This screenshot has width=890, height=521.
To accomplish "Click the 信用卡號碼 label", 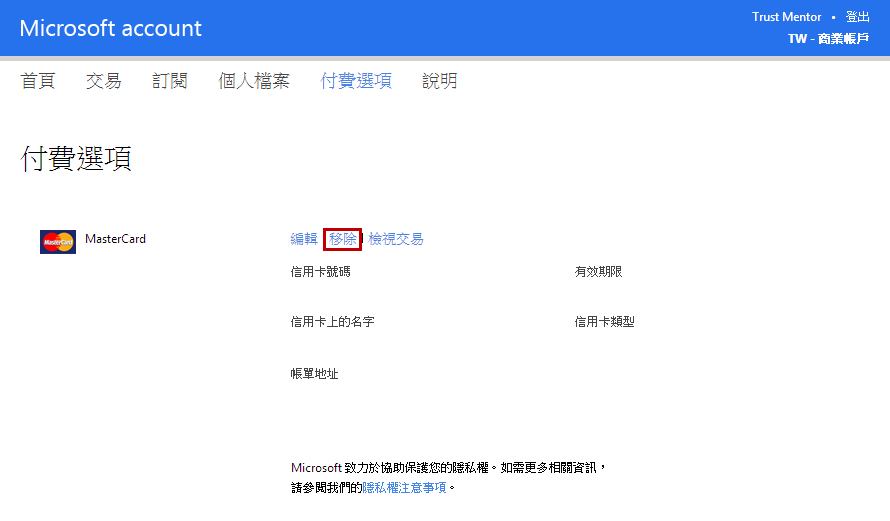I will [321, 272].
